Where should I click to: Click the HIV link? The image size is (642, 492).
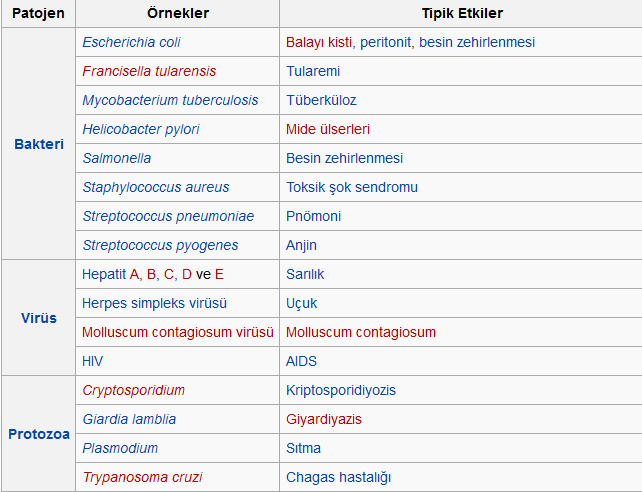[x=92, y=361]
